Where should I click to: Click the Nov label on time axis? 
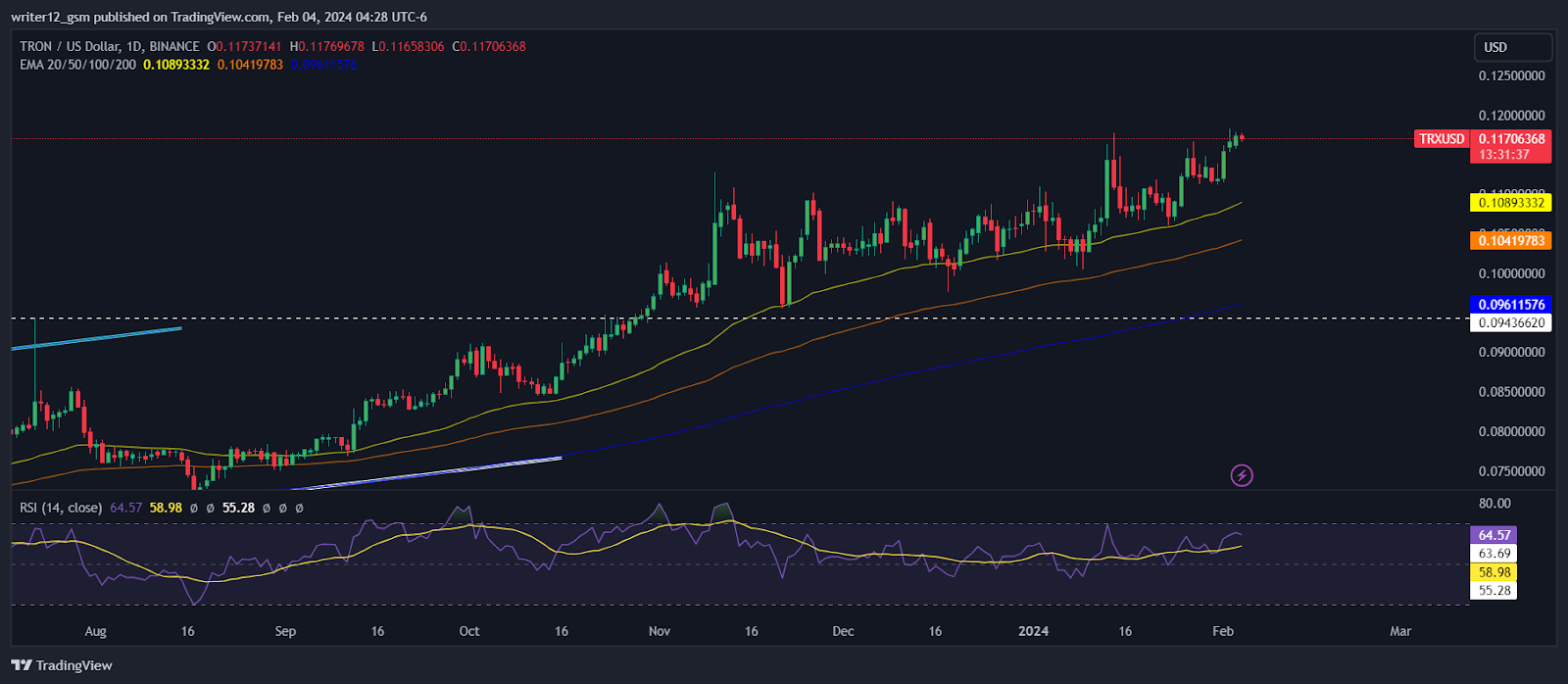660,631
